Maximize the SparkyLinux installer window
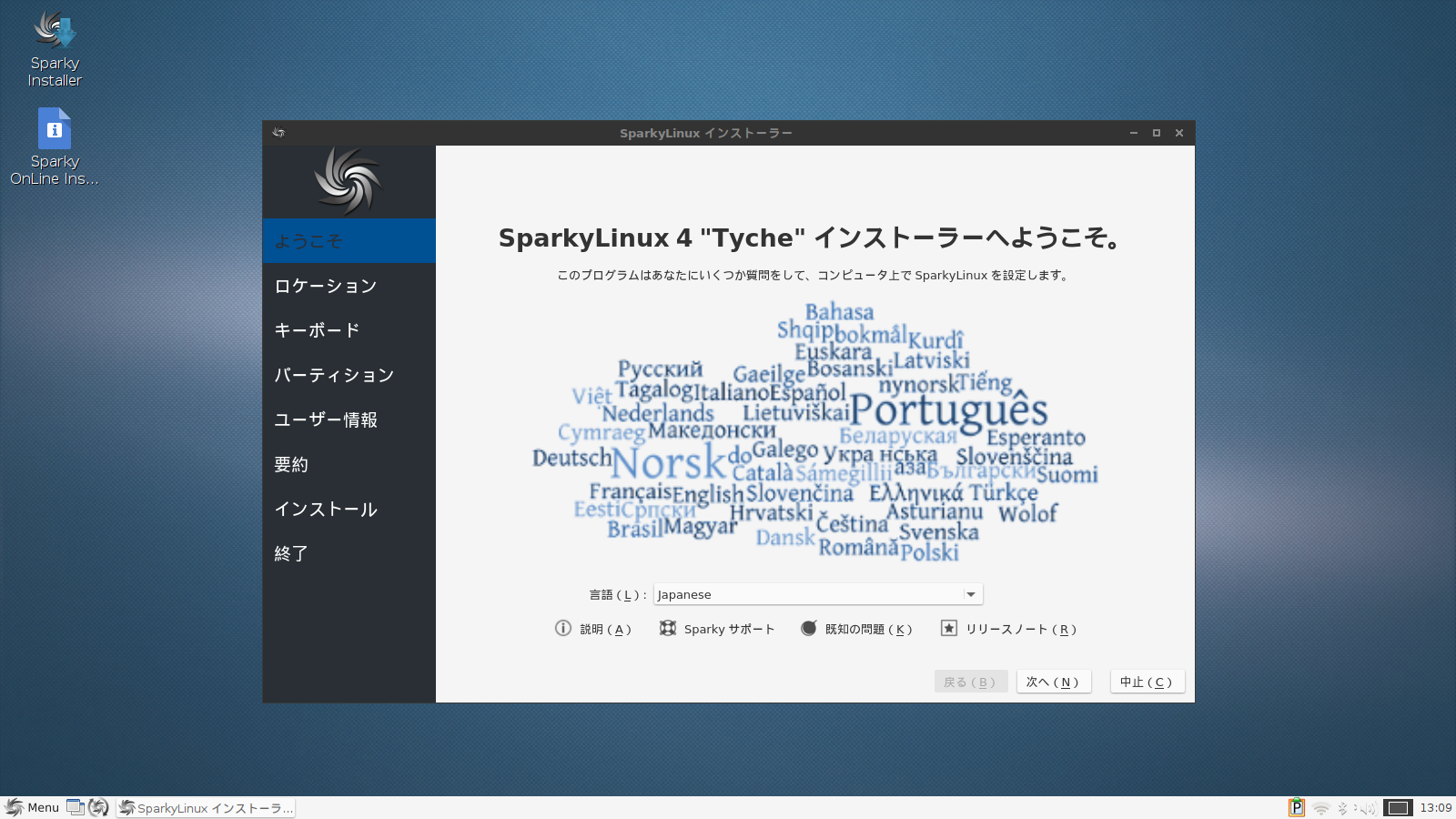 click(x=1157, y=133)
